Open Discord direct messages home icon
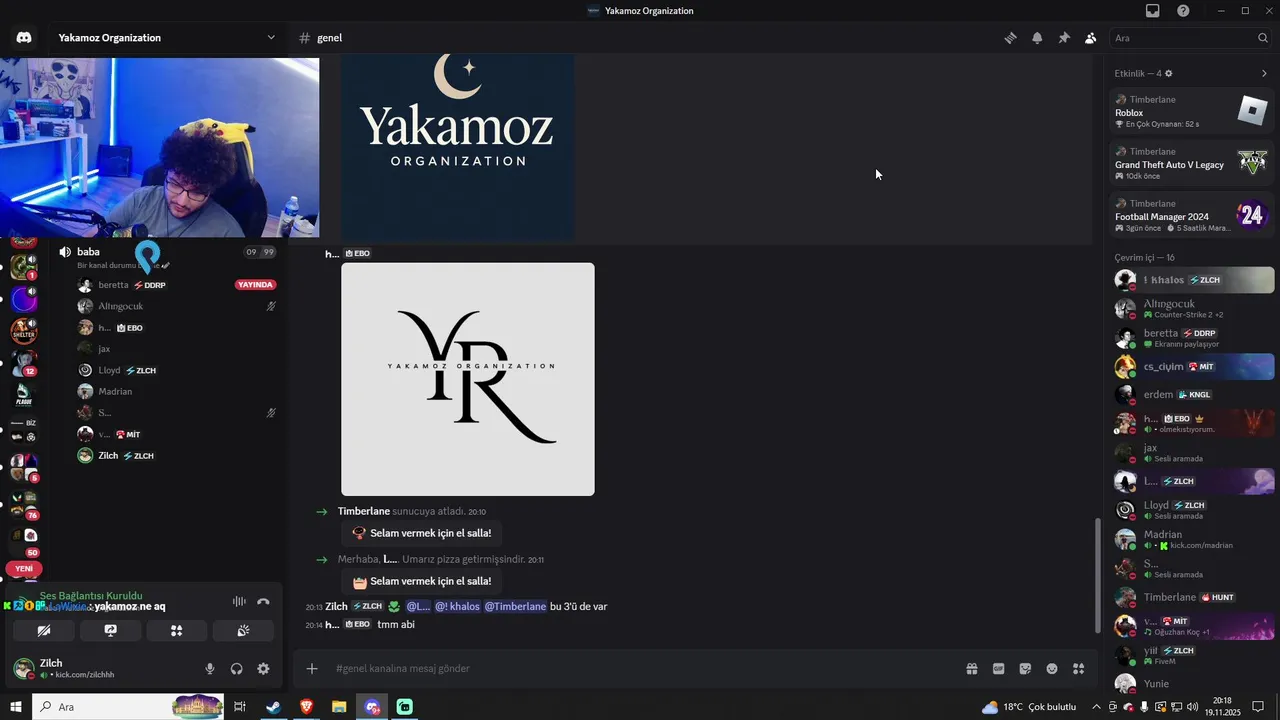The image size is (1280, 720). point(24,38)
